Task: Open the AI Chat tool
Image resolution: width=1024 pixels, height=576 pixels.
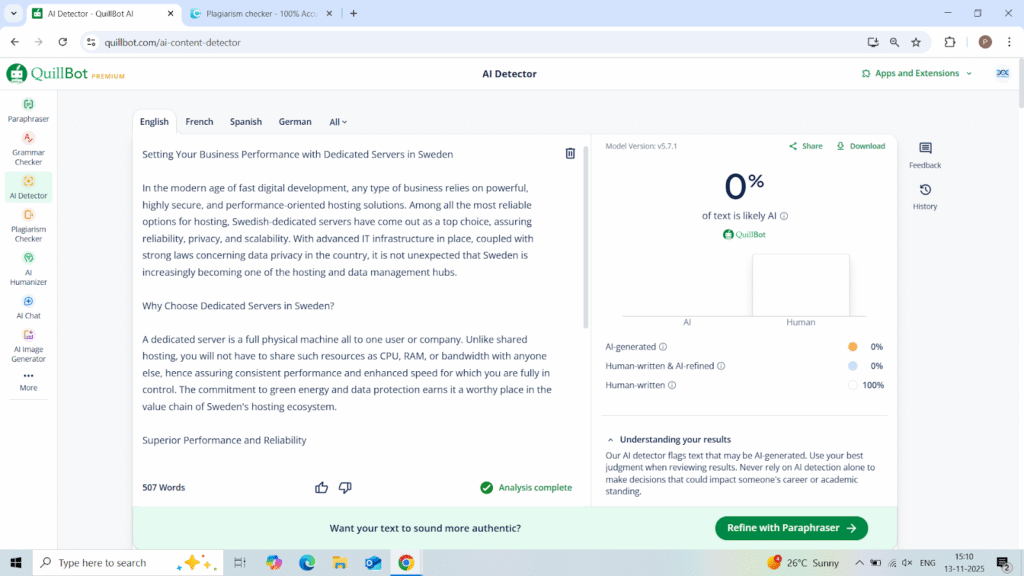Action: pyautogui.click(x=28, y=306)
